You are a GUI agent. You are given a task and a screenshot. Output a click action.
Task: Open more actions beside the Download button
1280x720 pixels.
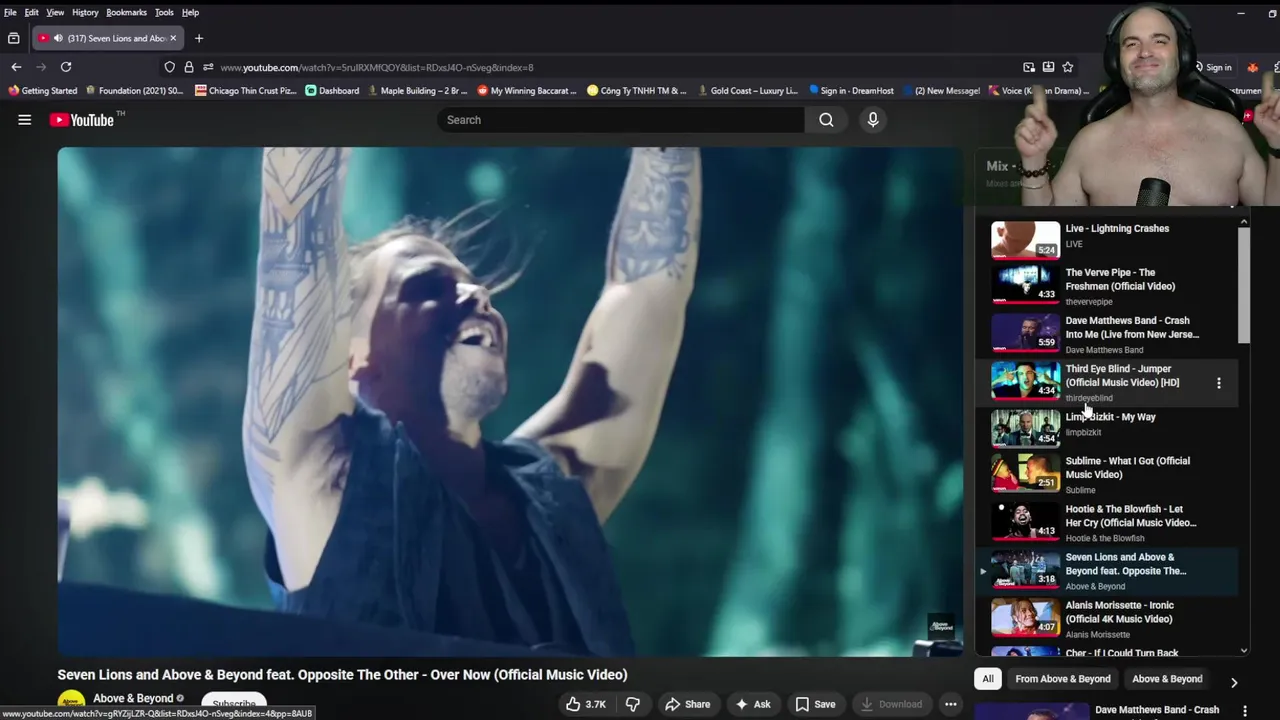[951, 704]
